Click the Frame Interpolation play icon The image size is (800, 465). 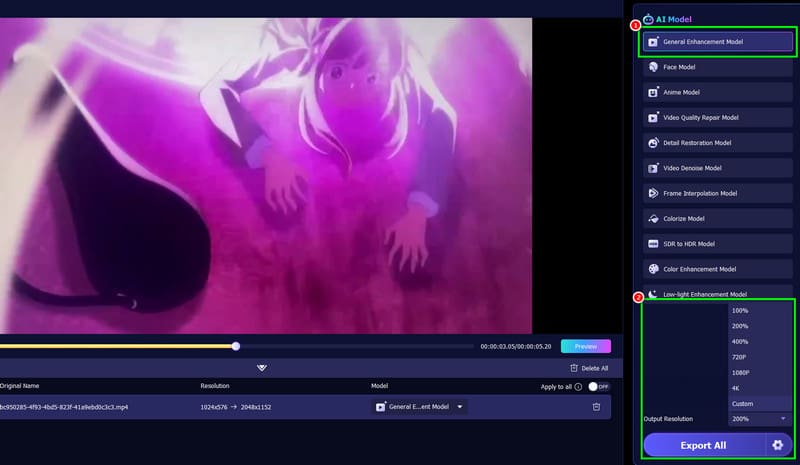point(653,193)
